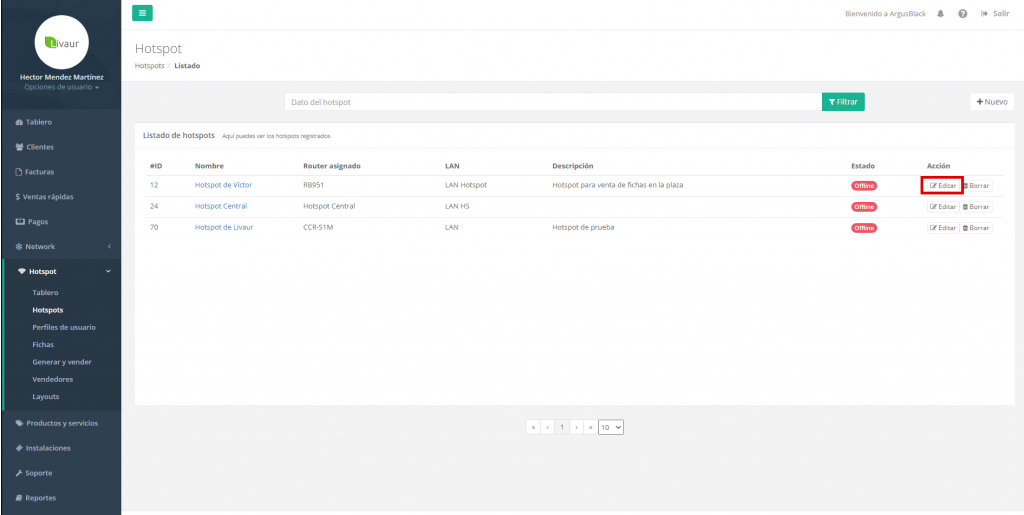Image resolution: width=1024 pixels, height=515 pixels.
Task: Click Borrar for Hotspot Central row
Action: click(976, 207)
